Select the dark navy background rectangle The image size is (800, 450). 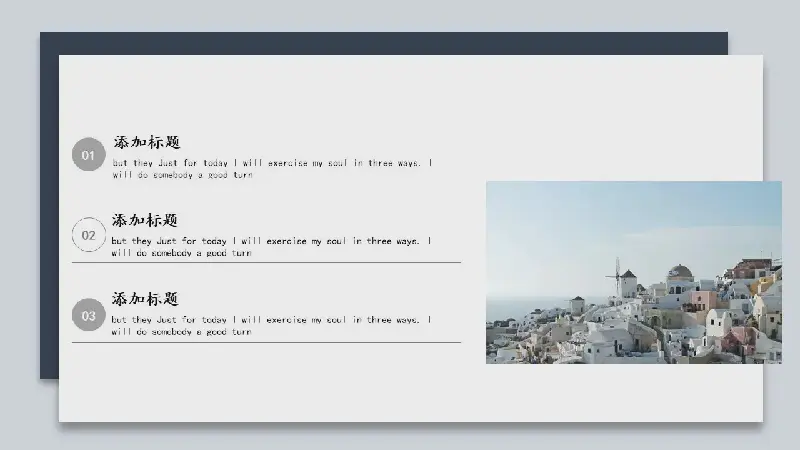[48, 200]
